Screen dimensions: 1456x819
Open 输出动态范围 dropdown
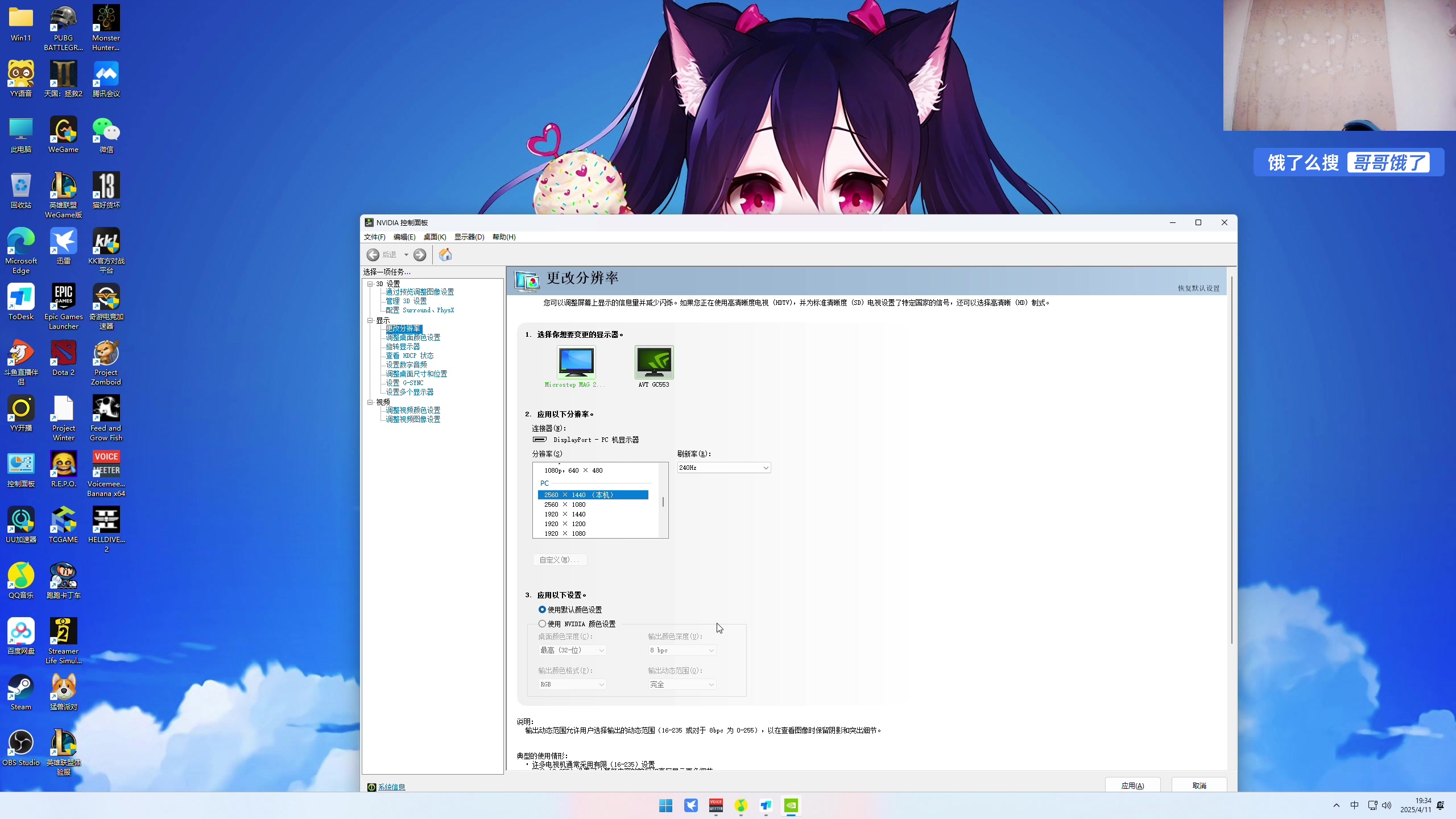(682, 684)
